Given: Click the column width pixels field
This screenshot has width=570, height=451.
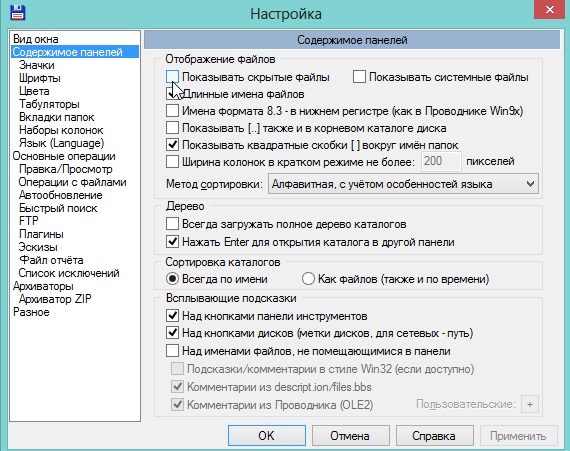Looking at the screenshot, I should click(x=441, y=161).
